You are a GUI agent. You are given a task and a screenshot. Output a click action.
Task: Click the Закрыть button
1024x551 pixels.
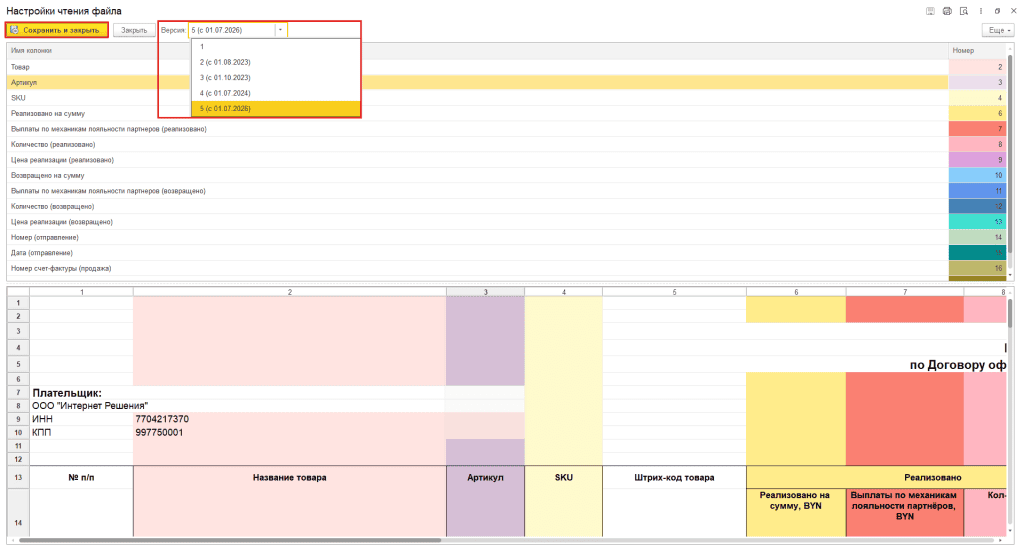[x=134, y=30]
